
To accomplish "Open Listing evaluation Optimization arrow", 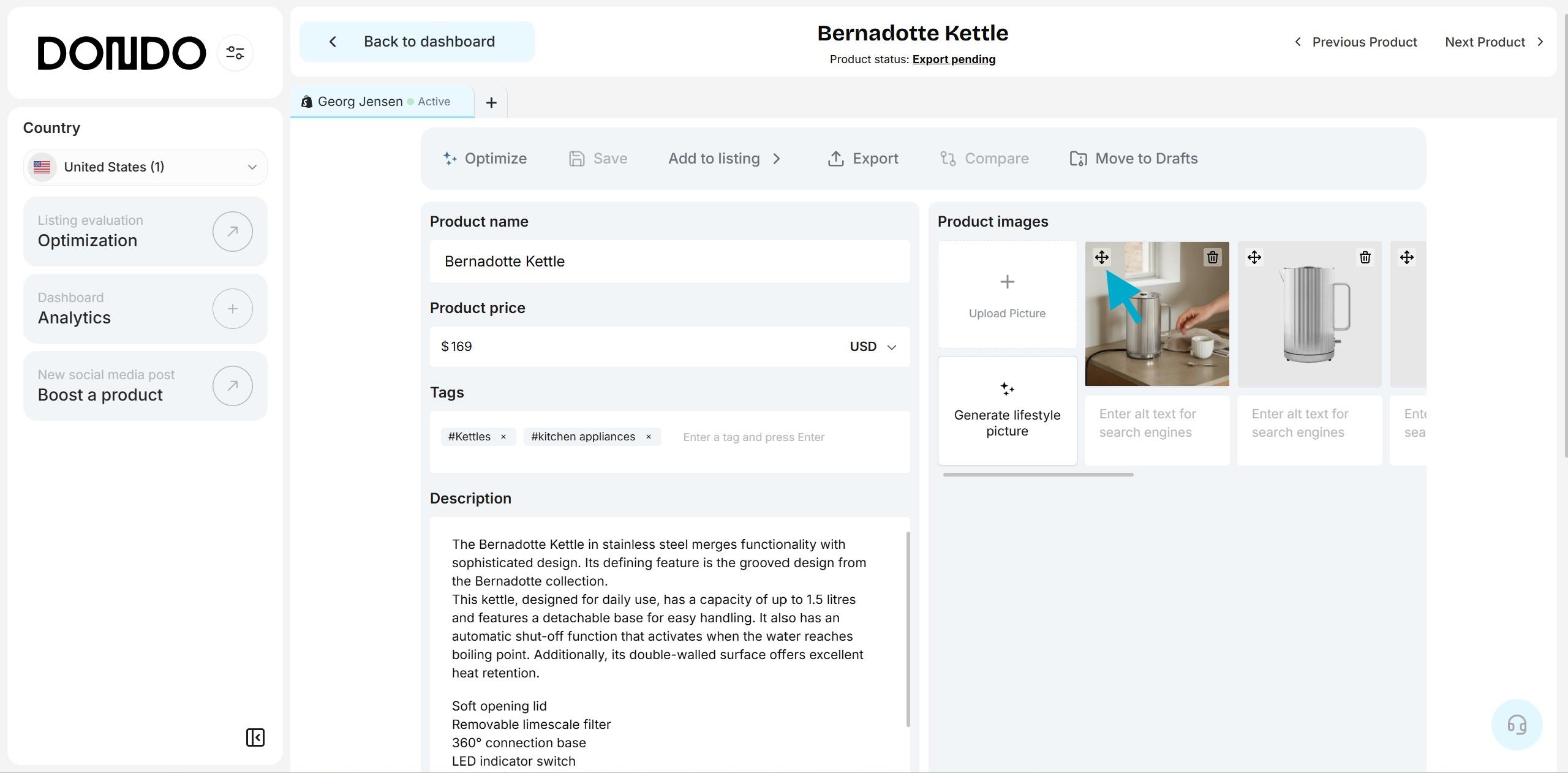I will (x=232, y=232).
